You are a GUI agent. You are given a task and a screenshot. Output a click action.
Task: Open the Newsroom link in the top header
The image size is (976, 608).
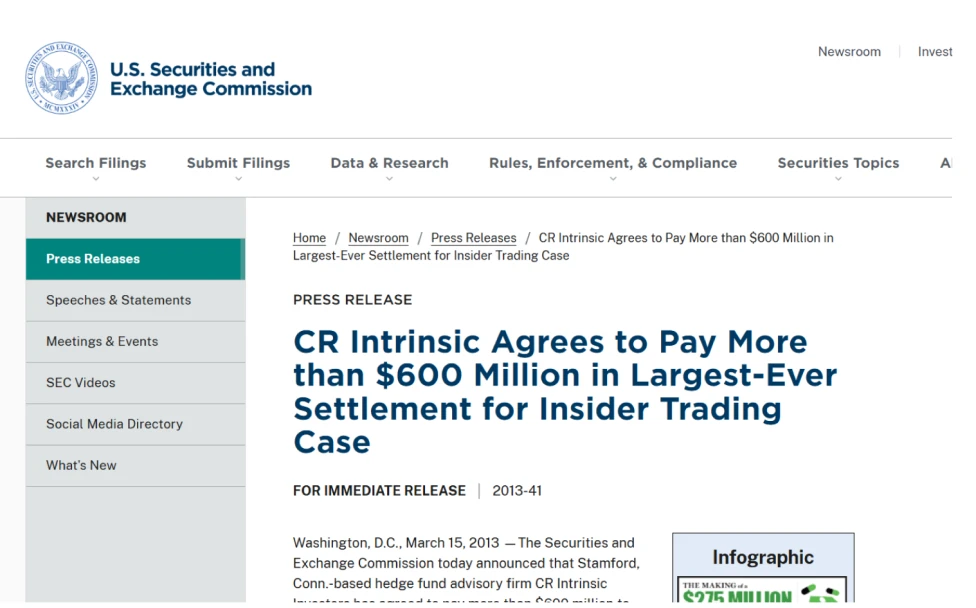coord(849,52)
